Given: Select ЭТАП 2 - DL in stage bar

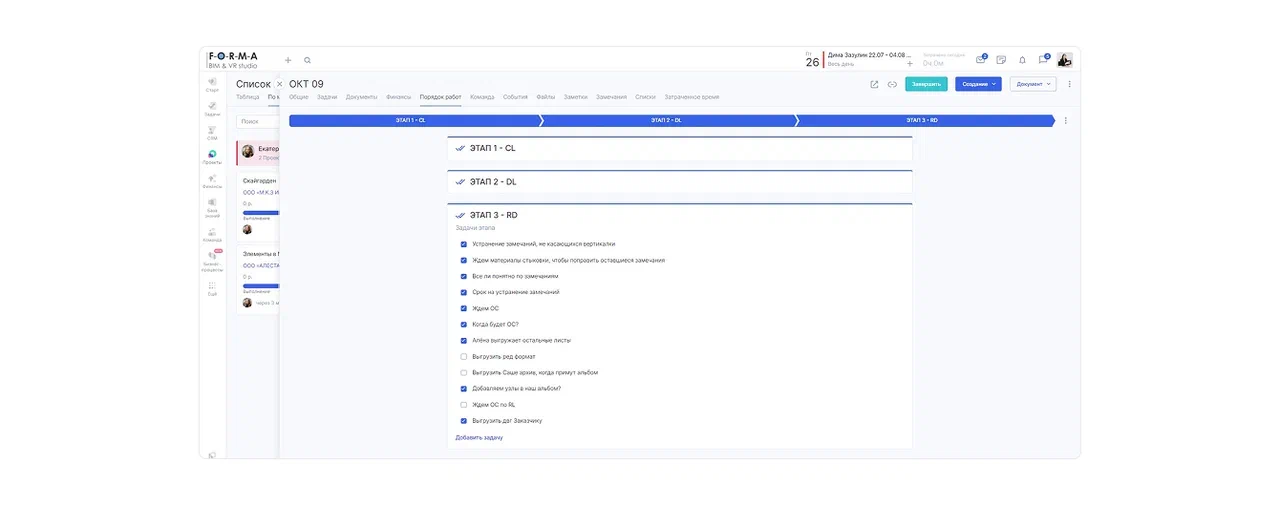Looking at the screenshot, I should click(x=667, y=120).
